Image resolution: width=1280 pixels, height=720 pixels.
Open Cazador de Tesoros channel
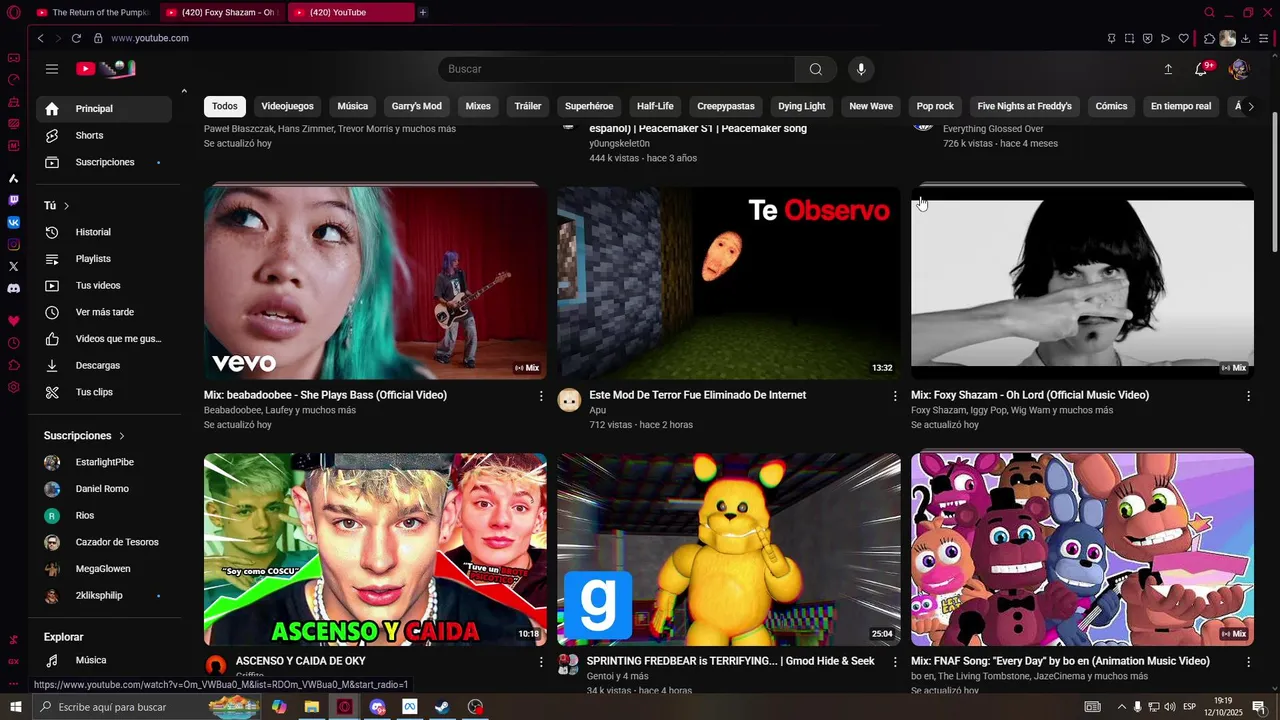coord(104,543)
